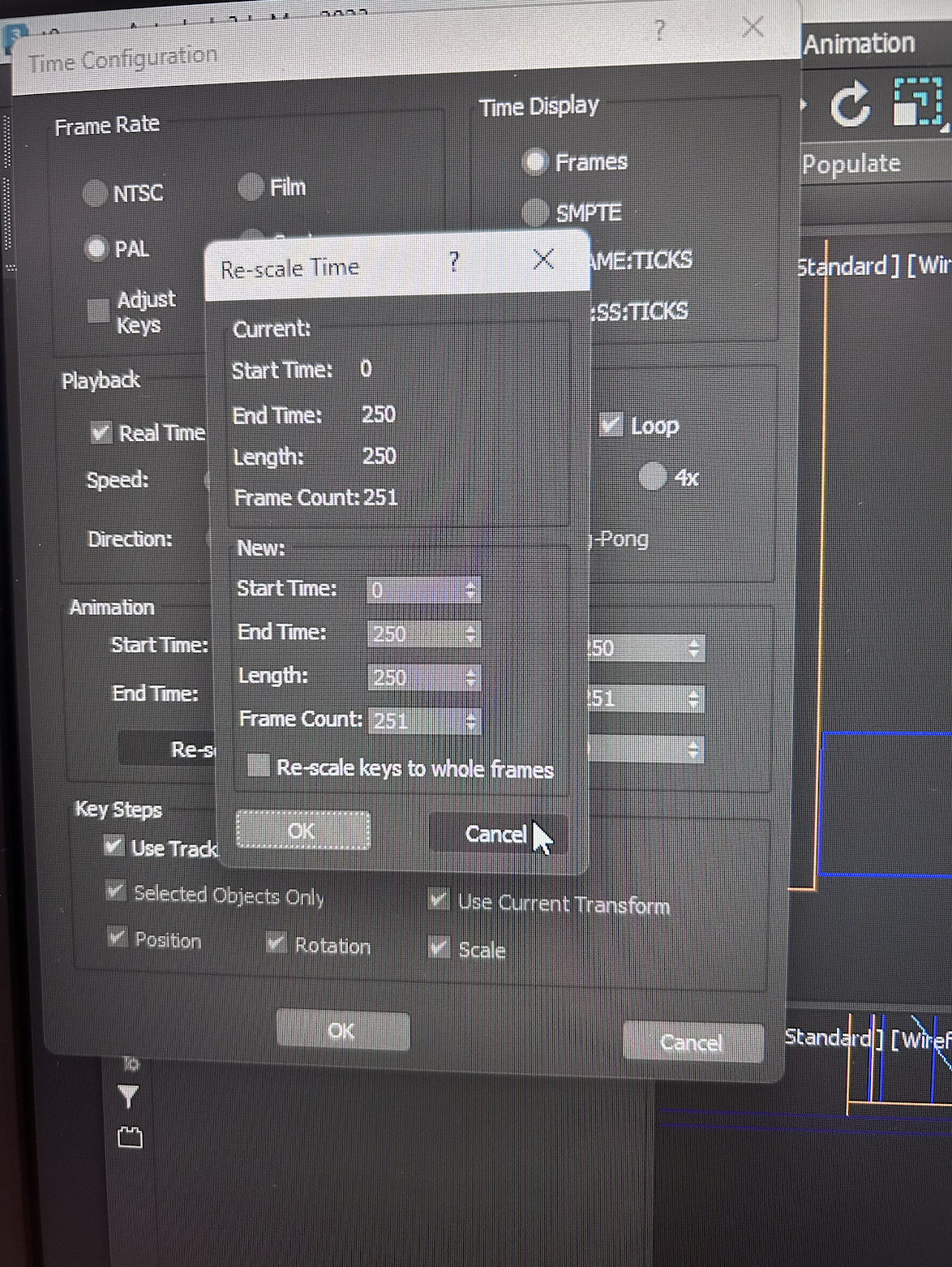
Task: Select SMPTE time display option
Action: (535, 213)
